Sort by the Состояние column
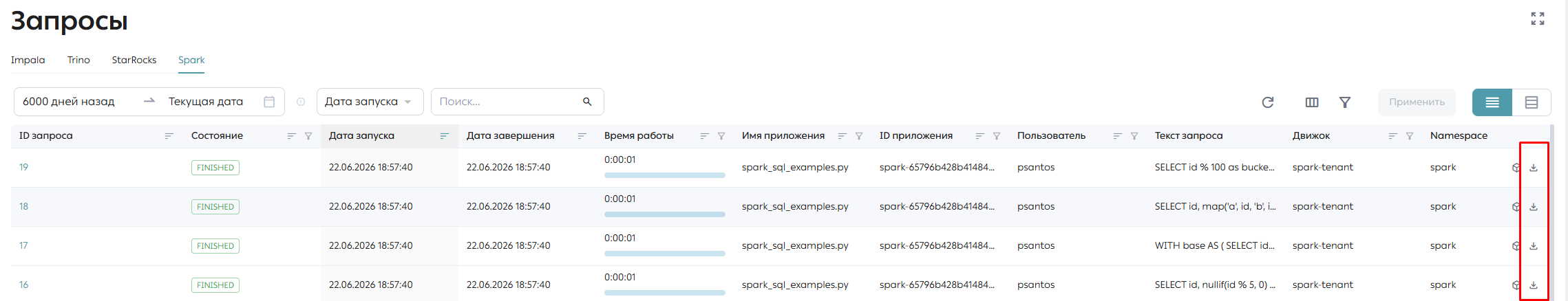The image size is (1568, 301). tap(291, 136)
